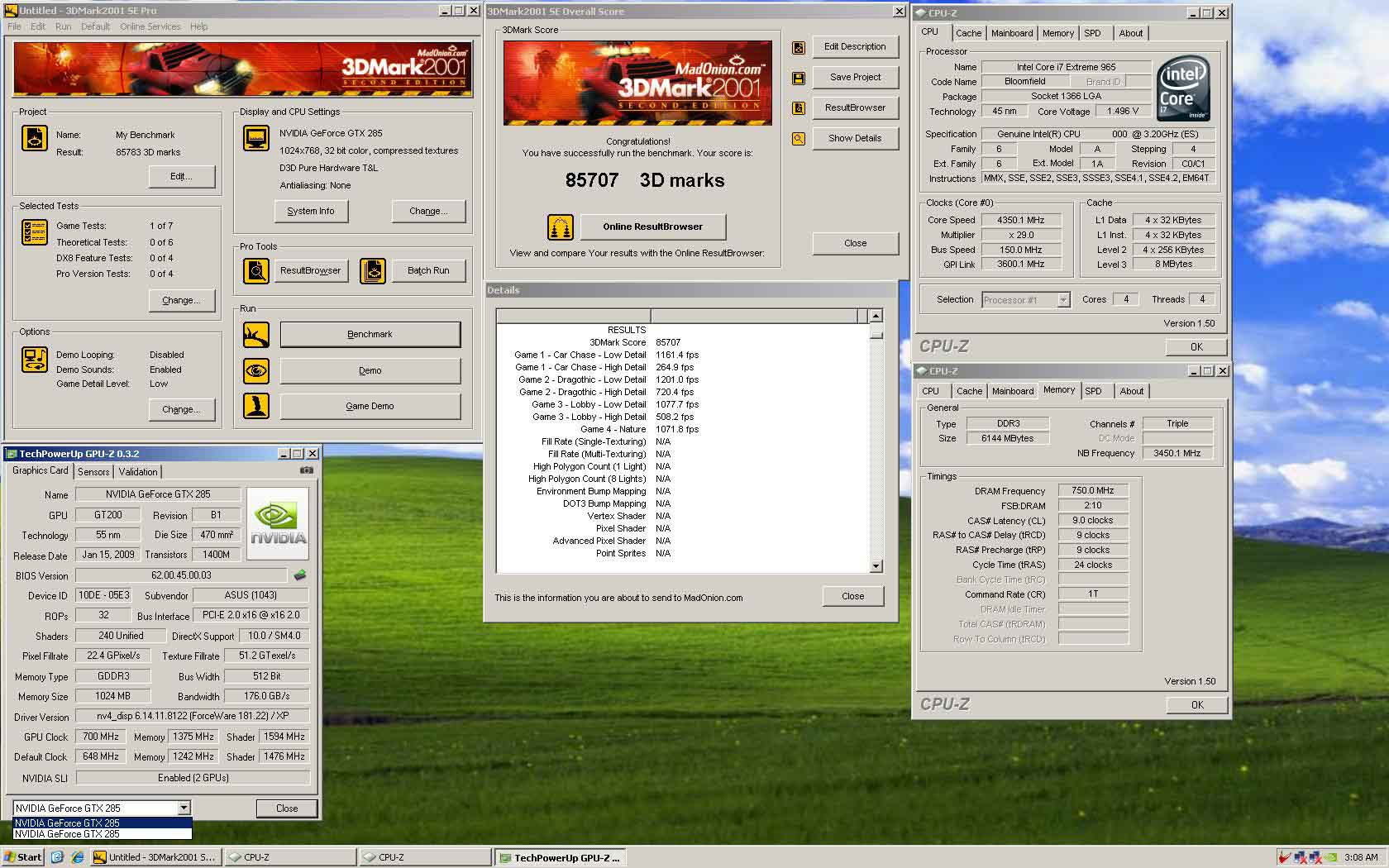Viewport: 1389px width, 868px height.
Task: Click the floppy disk icon beside Save Project
Action: click(x=799, y=78)
